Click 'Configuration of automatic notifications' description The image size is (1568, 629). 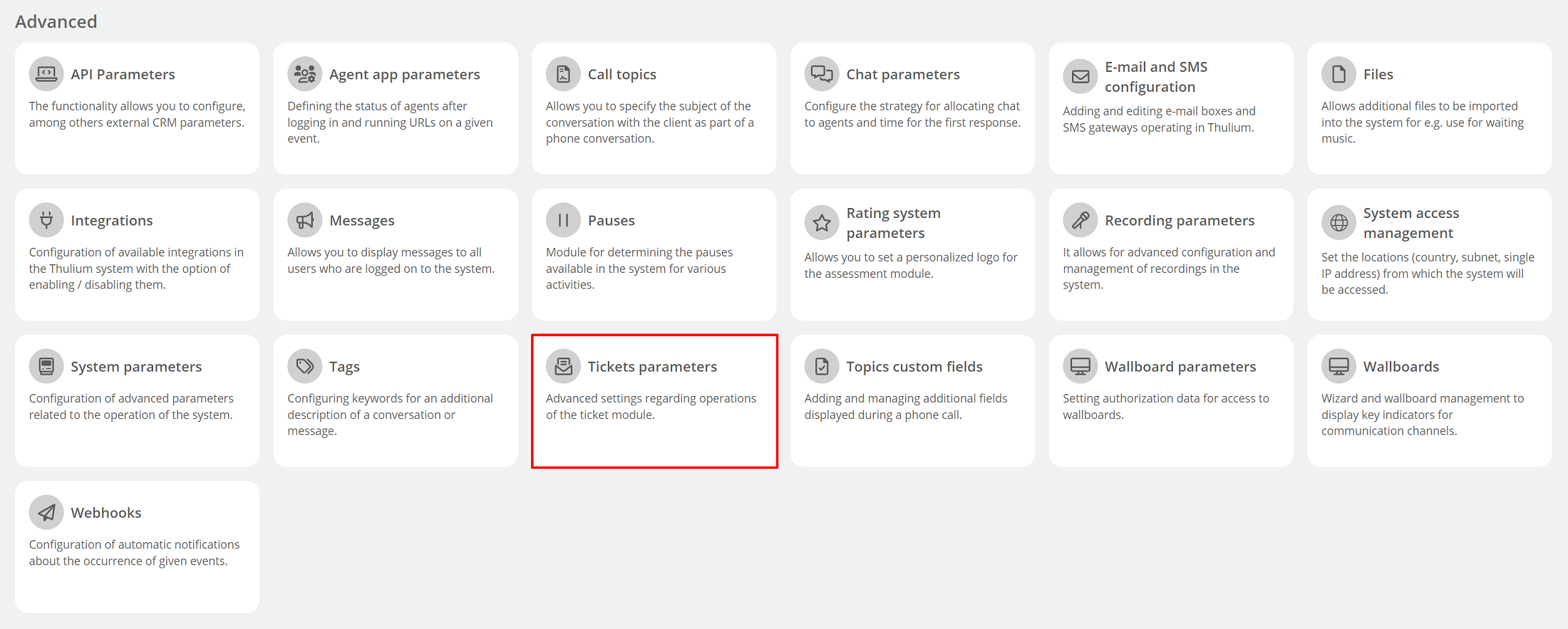pos(134,552)
